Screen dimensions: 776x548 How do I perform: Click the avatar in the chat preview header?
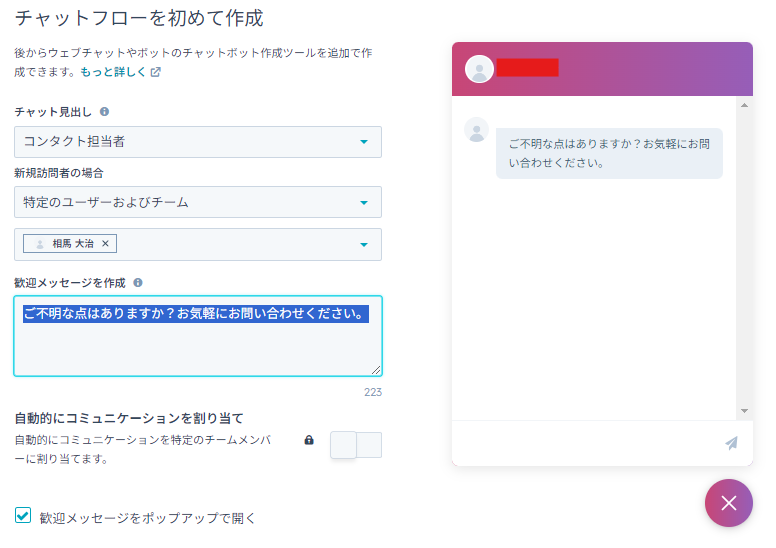click(x=480, y=69)
